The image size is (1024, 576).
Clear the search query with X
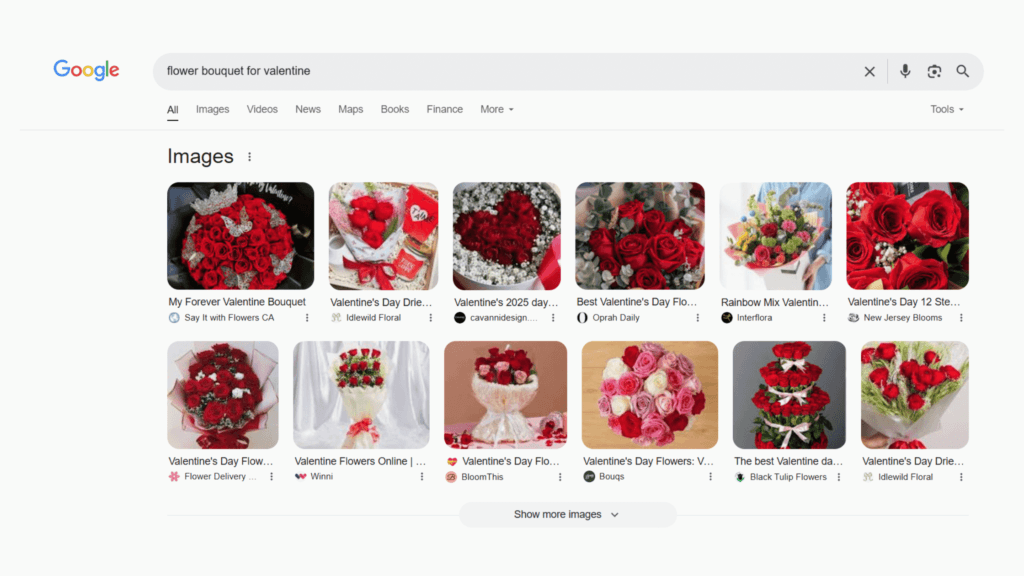tap(869, 71)
